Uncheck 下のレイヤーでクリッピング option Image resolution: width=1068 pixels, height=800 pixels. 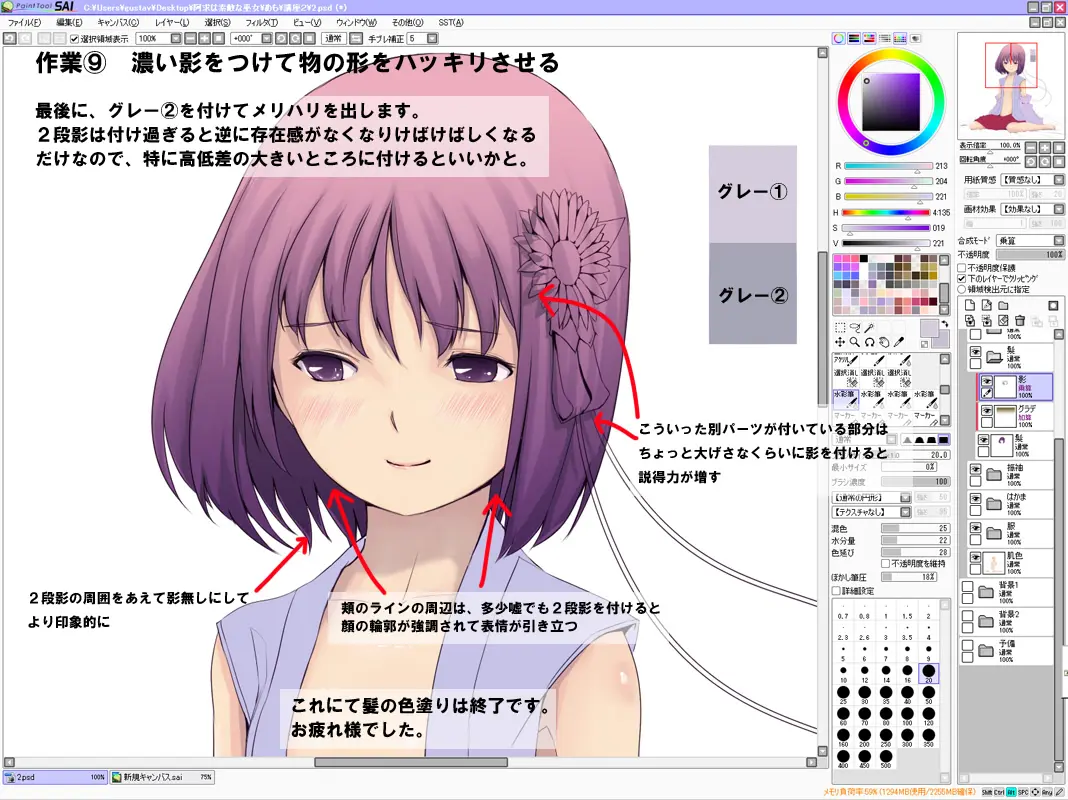pyautogui.click(x=962, y=278)
